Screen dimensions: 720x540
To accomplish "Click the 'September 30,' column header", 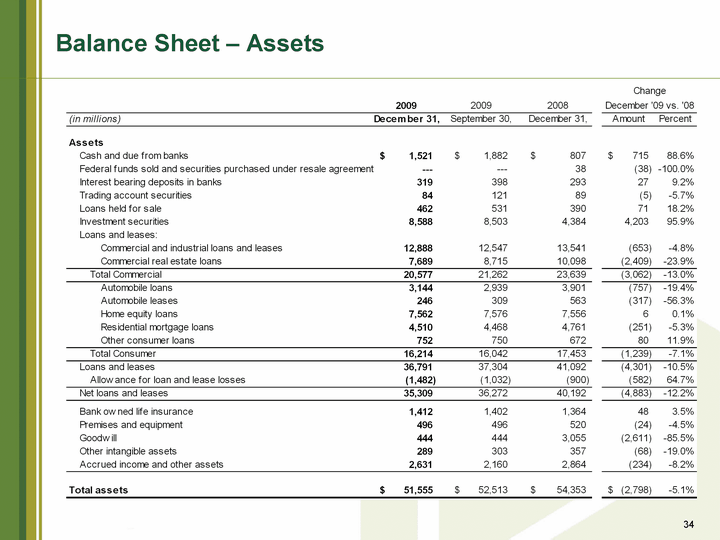I will point(481,119).
